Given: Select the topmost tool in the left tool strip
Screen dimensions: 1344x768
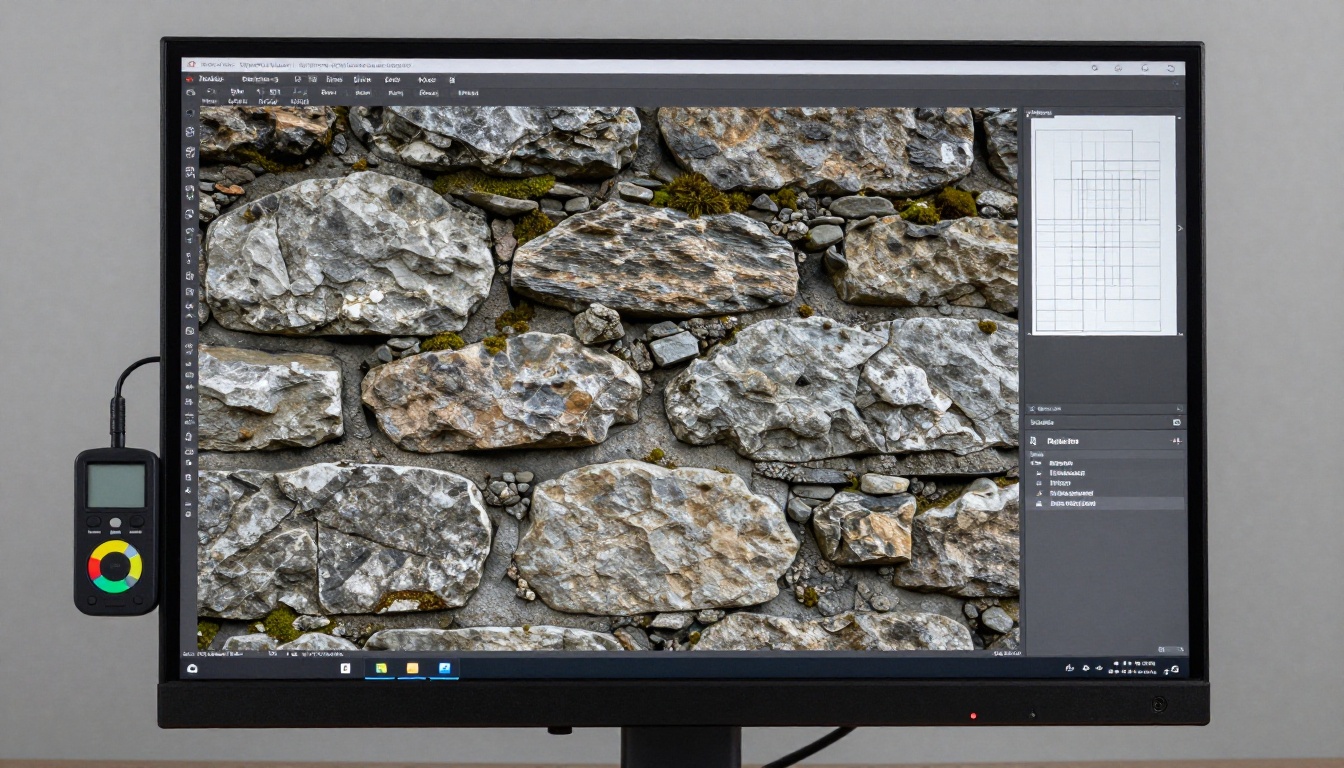Looking at the screenshot, I should [190, 113].
